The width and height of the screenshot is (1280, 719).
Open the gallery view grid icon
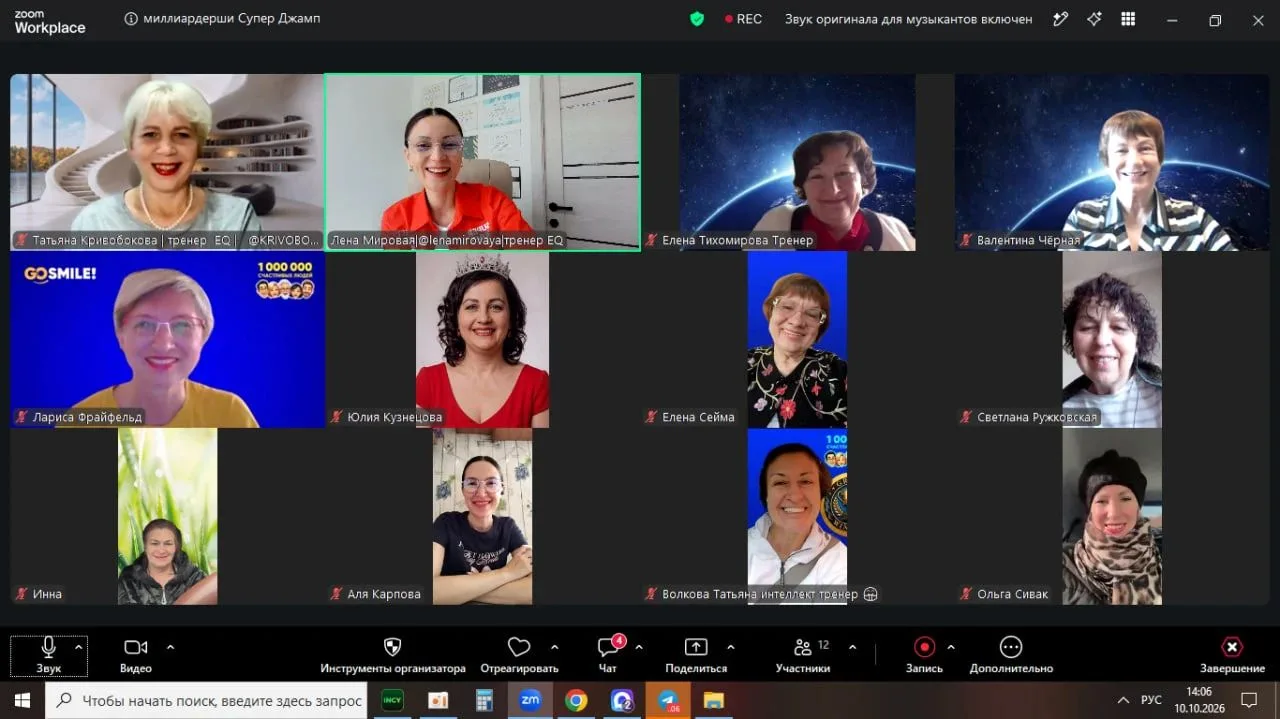(x=1128, y=19)
